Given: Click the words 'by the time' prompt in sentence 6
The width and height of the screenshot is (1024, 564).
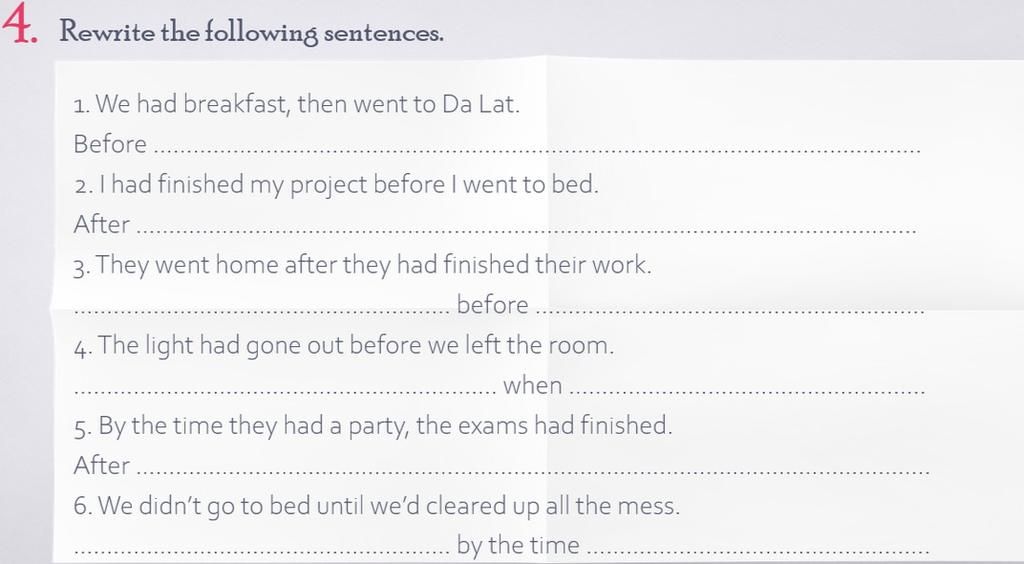Looking at the screenshot, I should (518, 545).
